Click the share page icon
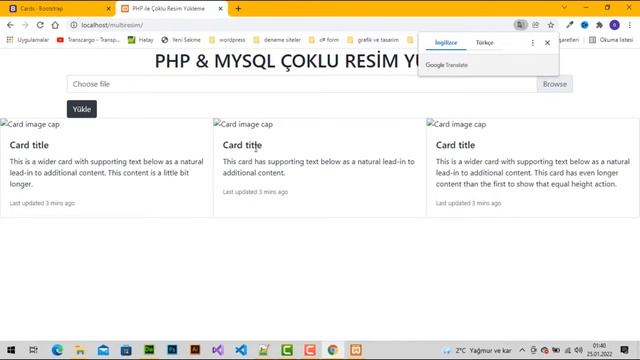The width and height of the screenshot is (640, 360). (536, 25)
